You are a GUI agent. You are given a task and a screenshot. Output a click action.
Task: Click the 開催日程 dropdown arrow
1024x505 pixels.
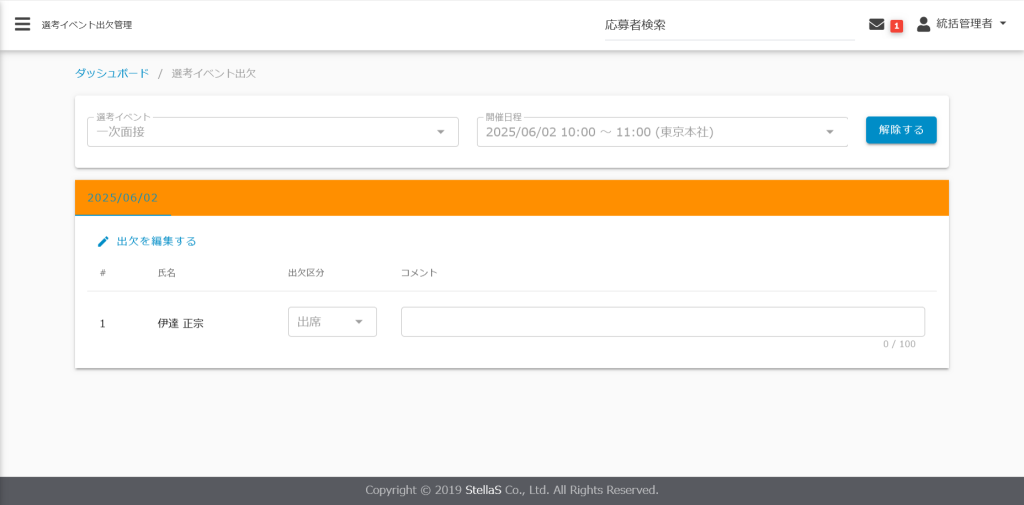coord(829,132)
